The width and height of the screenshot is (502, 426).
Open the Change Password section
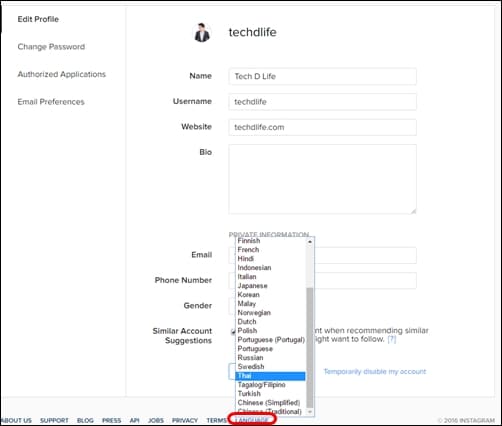[x=51, y=47]
